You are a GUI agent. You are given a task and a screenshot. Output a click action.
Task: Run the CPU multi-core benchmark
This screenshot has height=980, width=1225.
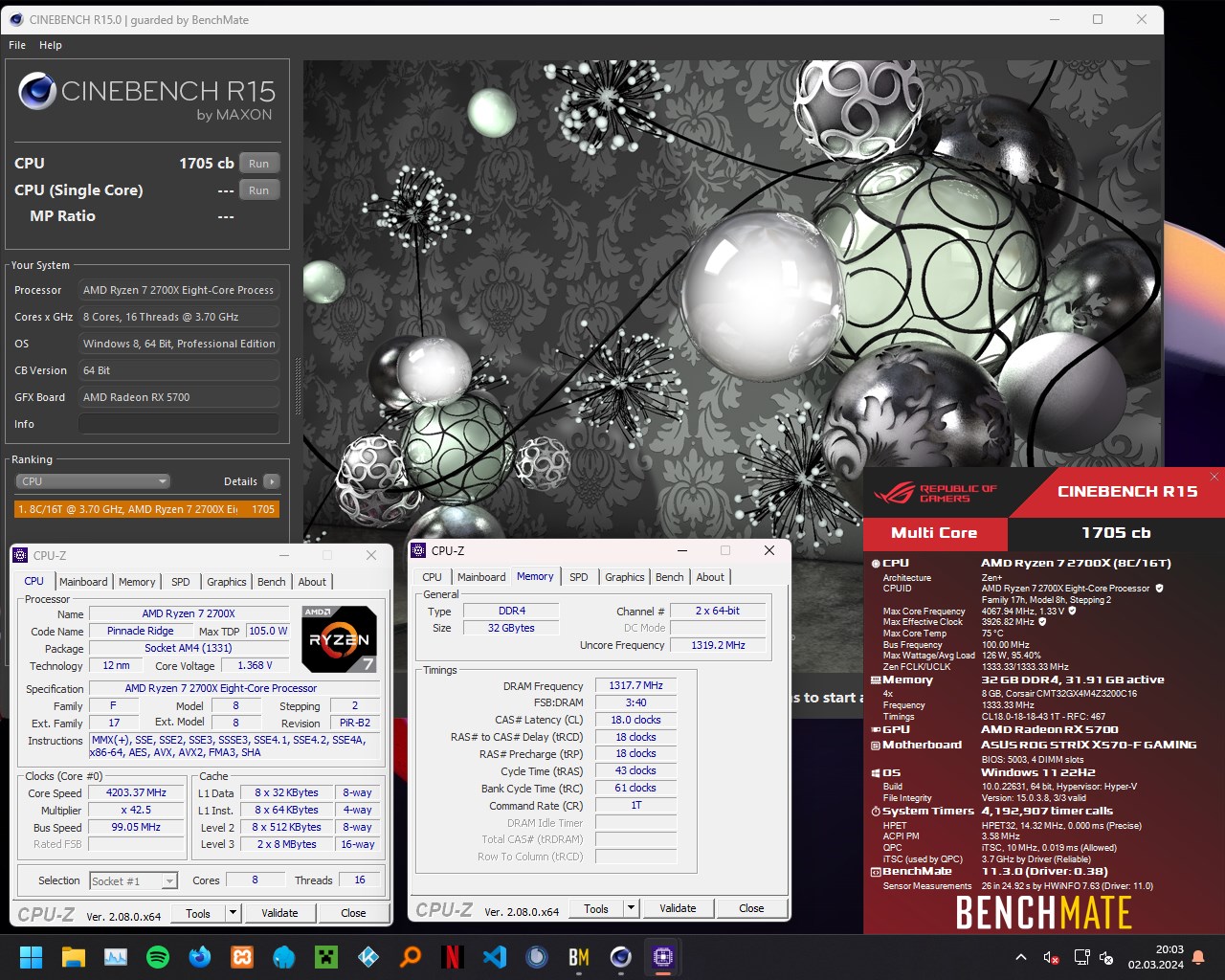click(x=259, y=164)
